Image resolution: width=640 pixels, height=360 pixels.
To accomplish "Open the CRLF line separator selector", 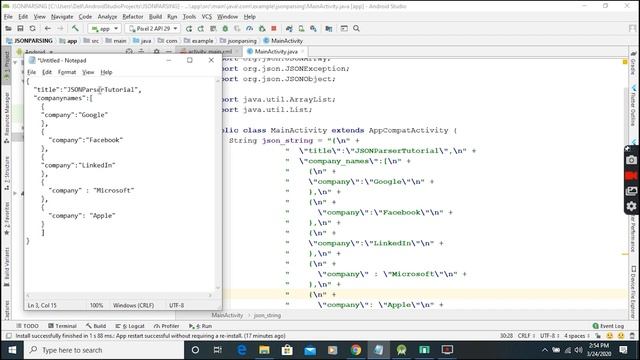I will click(x=526, y=336).
